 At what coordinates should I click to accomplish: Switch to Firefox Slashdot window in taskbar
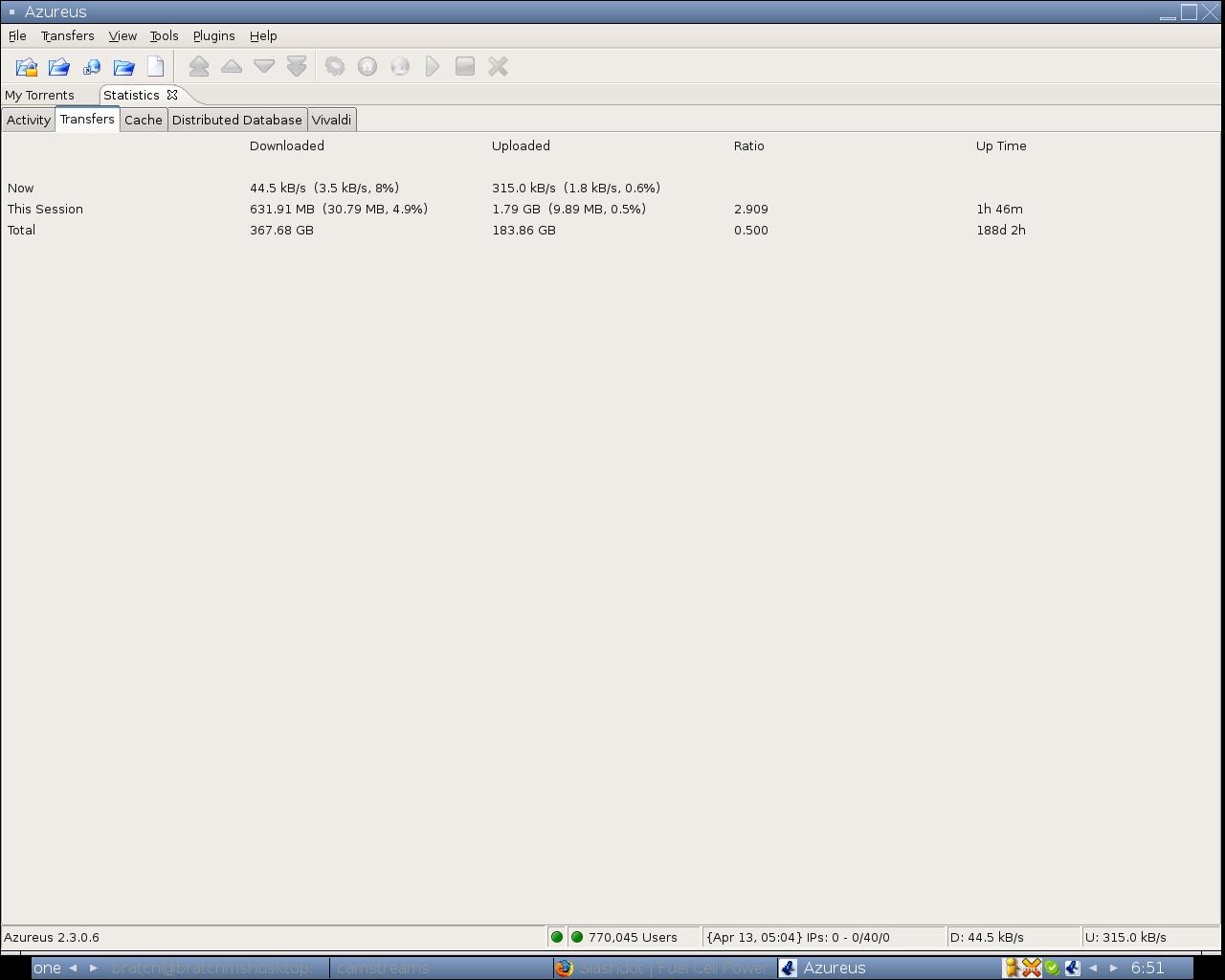[x=664, y=968]
